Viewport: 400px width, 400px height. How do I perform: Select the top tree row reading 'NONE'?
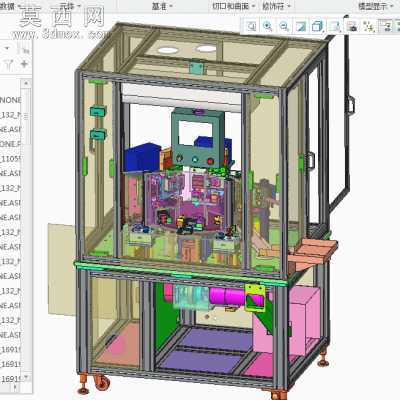pyautogui.click(x=11, y=100)
